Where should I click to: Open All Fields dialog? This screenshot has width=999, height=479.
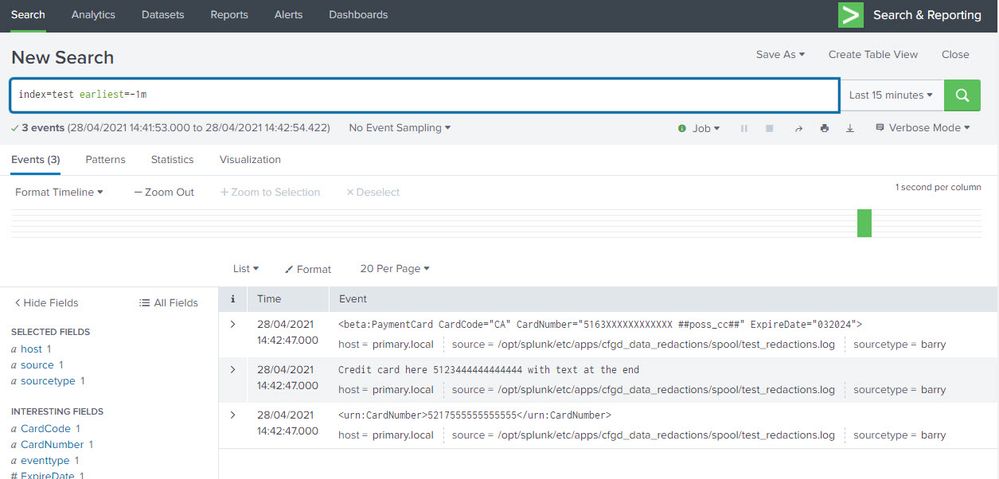168,303
